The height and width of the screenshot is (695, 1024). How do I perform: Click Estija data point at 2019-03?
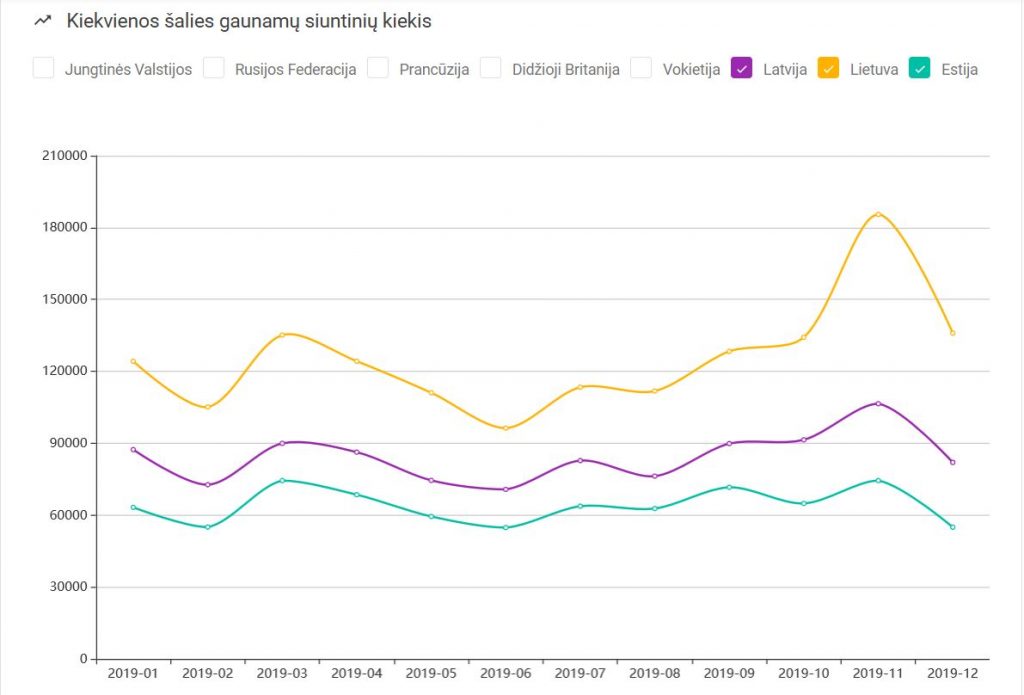(282, 480)
